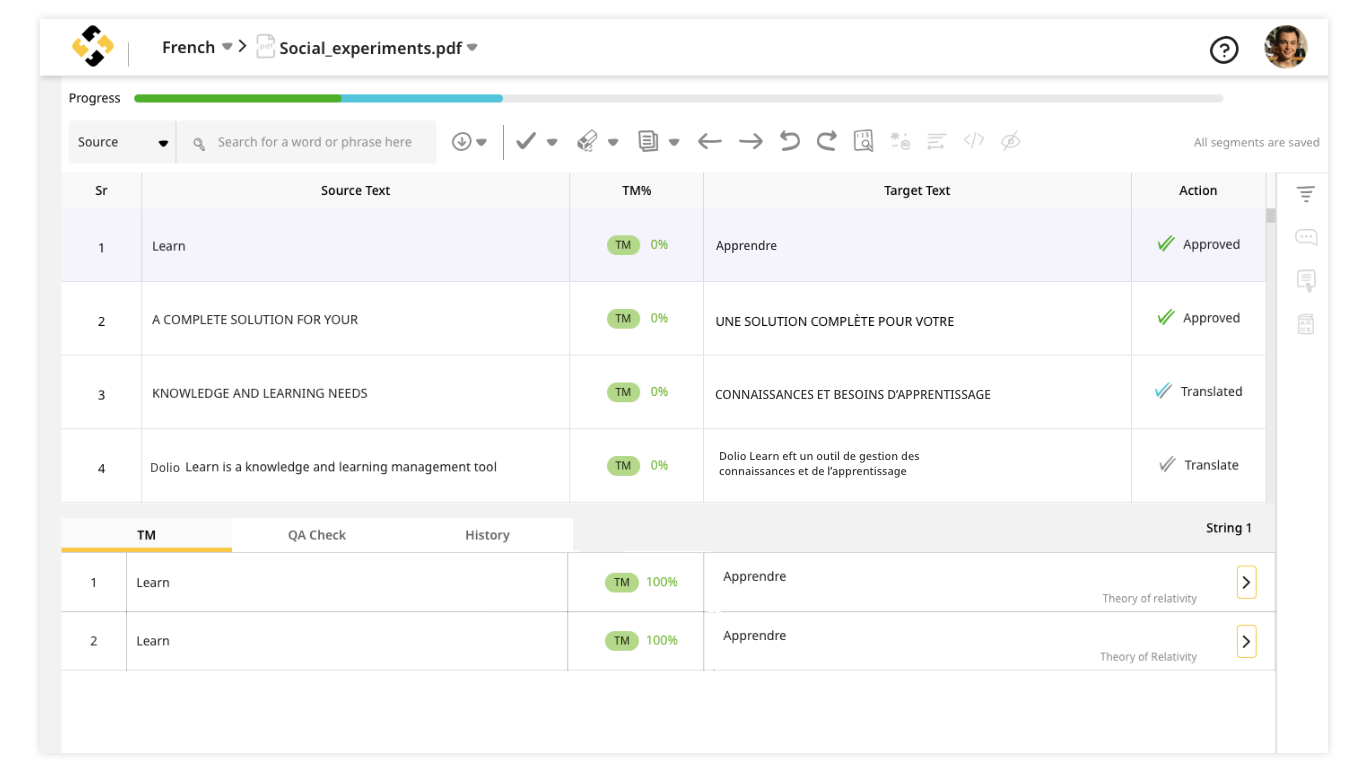The width and height of the screenshot is (1368, 772).
Task: Go to next segment with right arrow
Action: pyautogui.click(x=751, y=142)
